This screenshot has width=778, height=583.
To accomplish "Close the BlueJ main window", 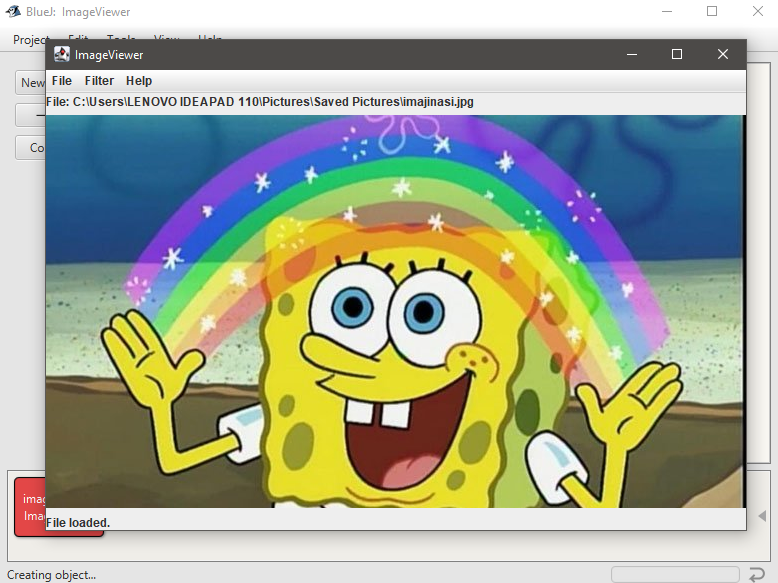I will tap(758, 11).
